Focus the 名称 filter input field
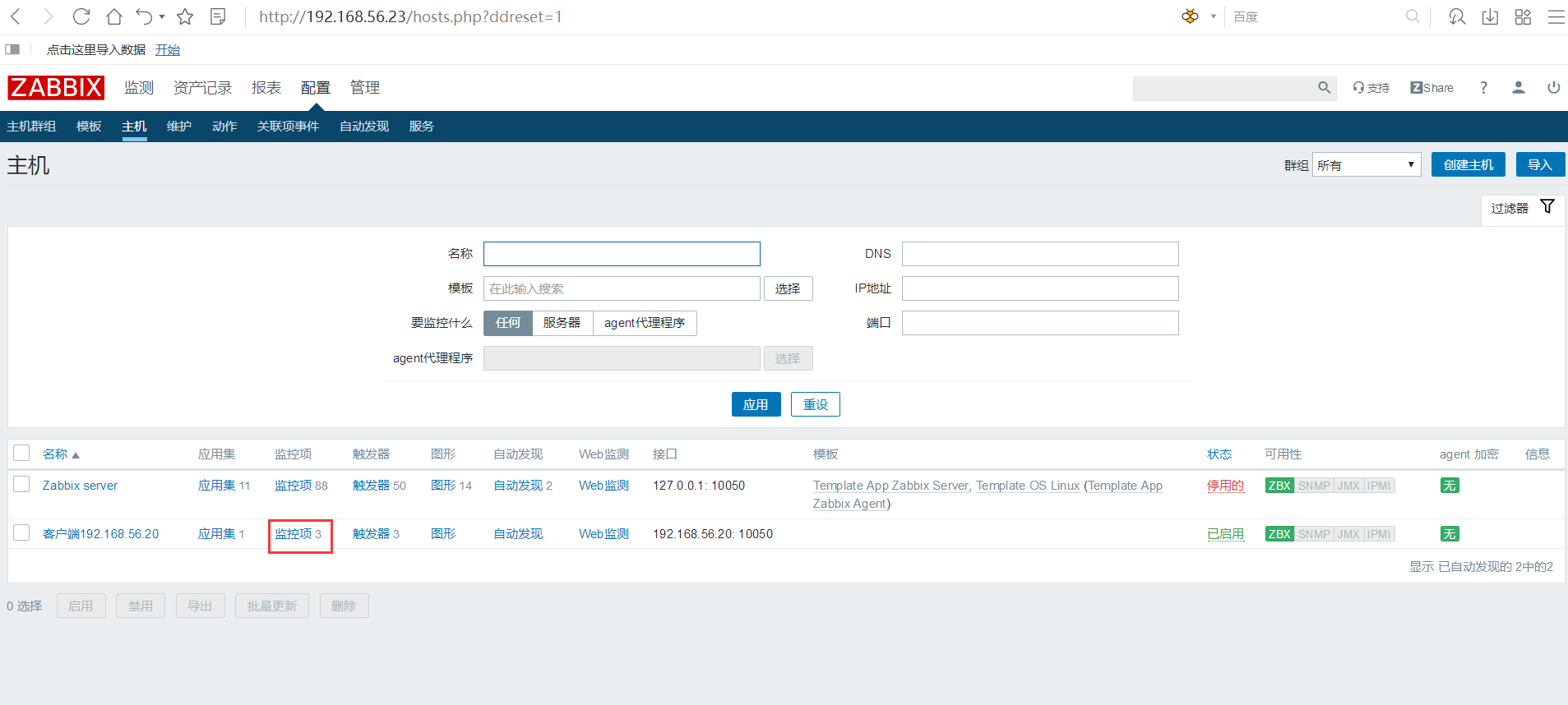This screenshot has height=705, width=1568. (622, 254)
